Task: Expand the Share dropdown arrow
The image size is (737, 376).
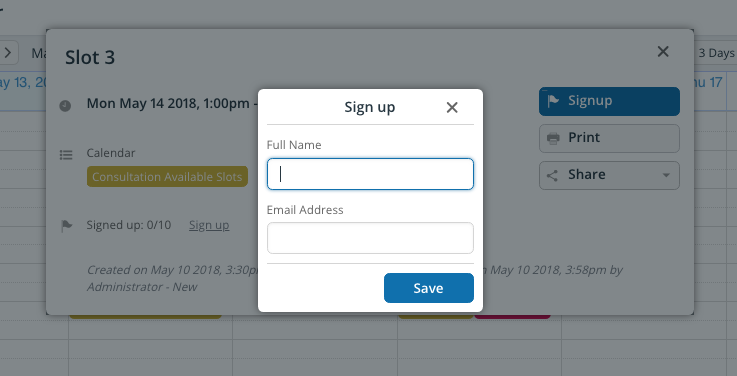Action: 666,175
